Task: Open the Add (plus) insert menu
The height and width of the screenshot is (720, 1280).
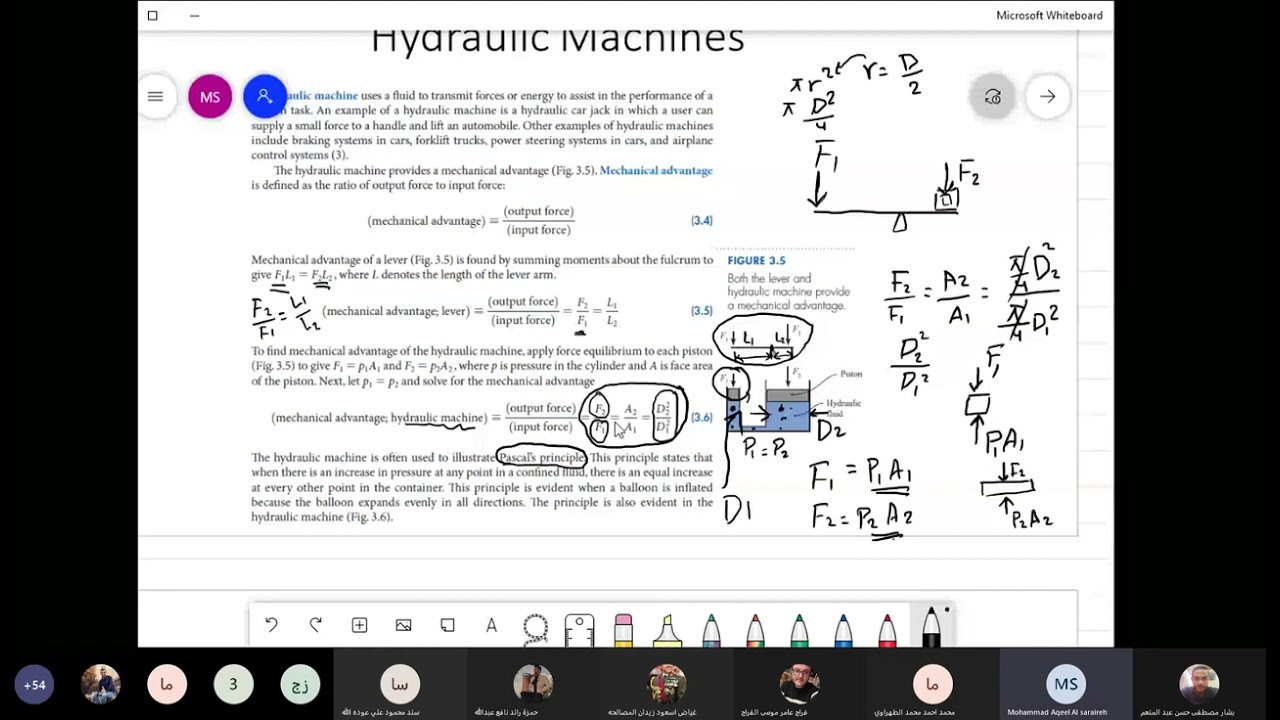Action: tap(359, 625)
